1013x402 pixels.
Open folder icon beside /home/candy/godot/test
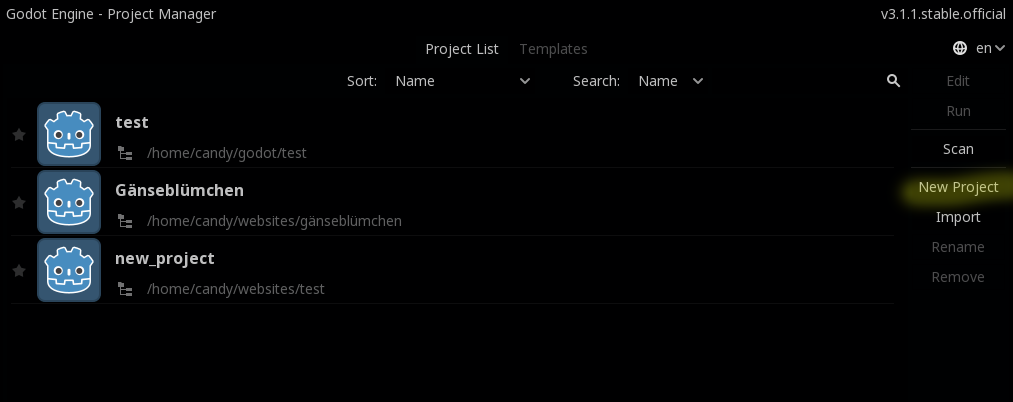pyautogui.click(x=126, y=153)
